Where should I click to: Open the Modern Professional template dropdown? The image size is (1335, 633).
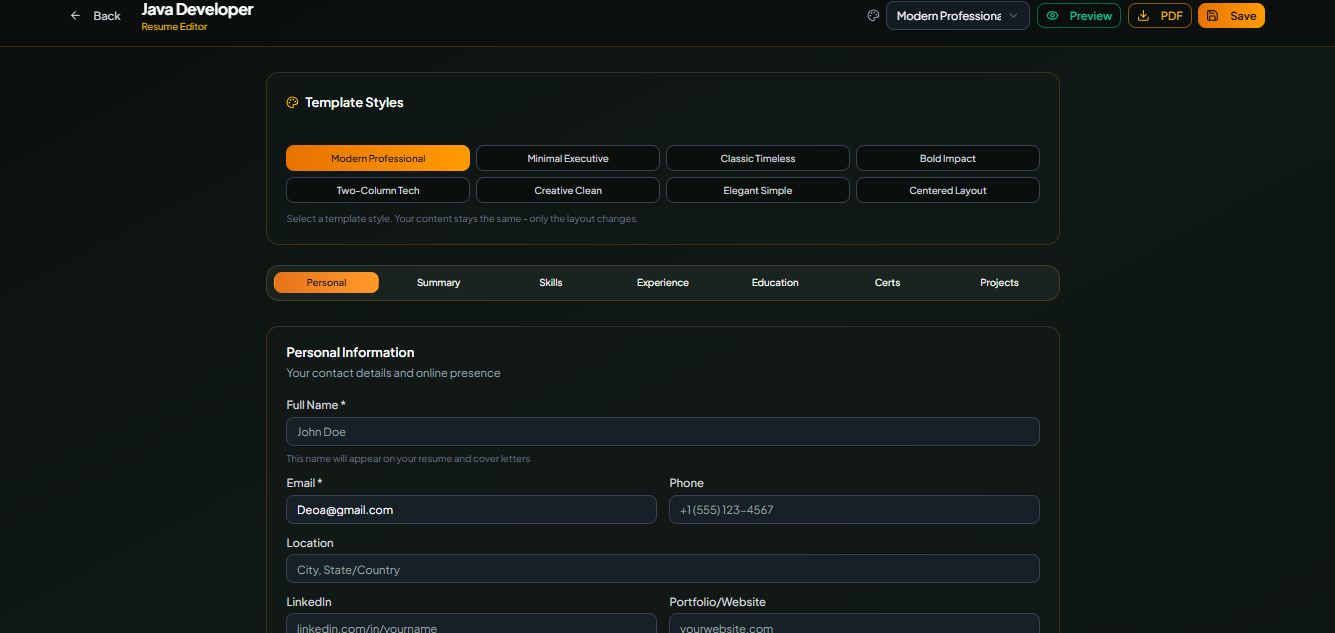click(957, 16)
